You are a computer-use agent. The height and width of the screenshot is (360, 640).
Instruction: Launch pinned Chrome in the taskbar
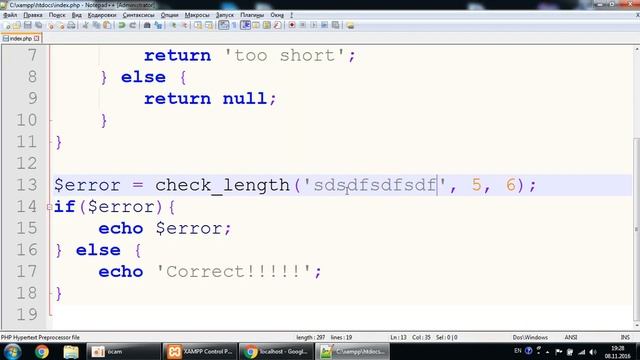click(x=42, y=352)
